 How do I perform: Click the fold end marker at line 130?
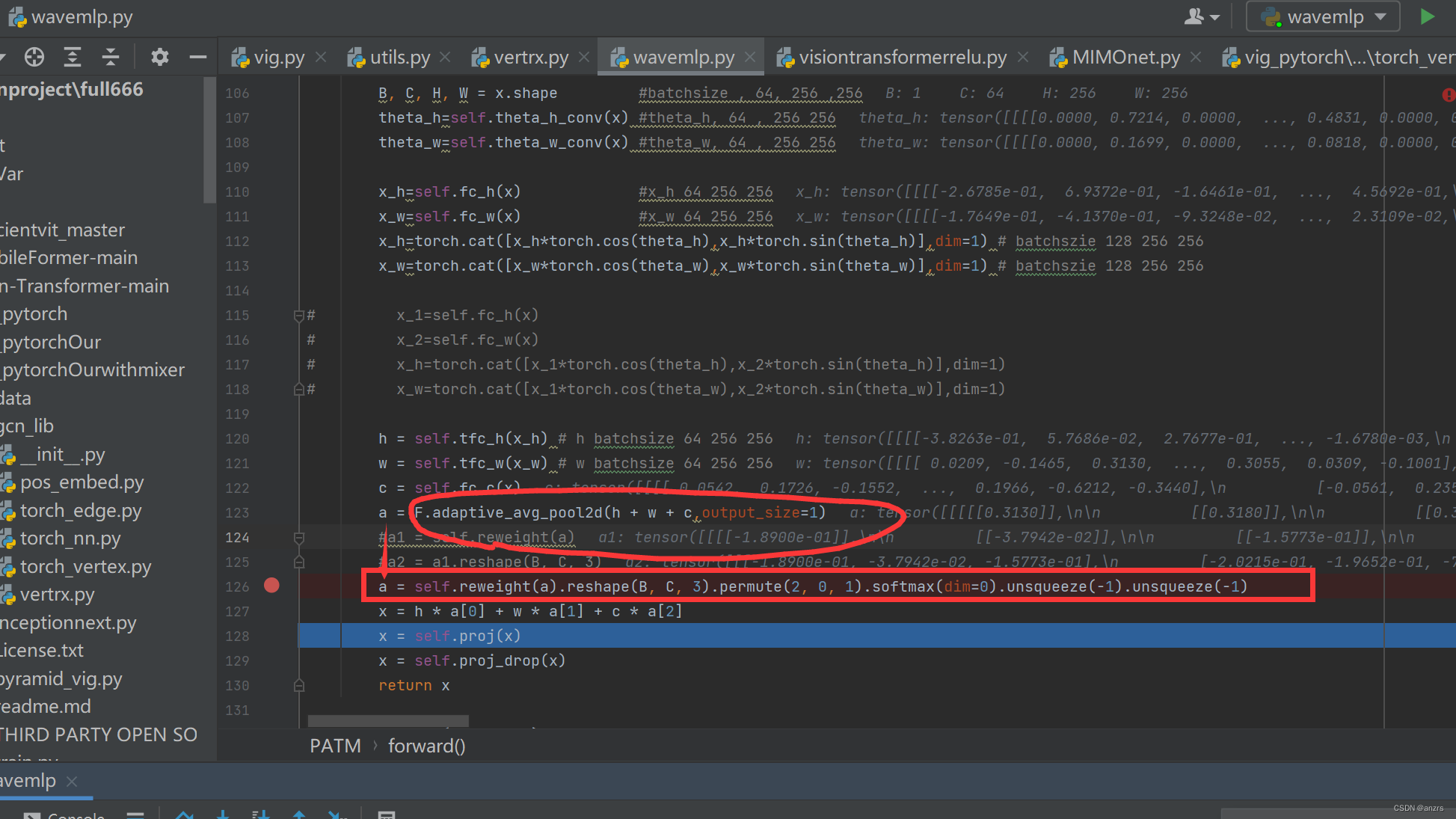point(299,685)
